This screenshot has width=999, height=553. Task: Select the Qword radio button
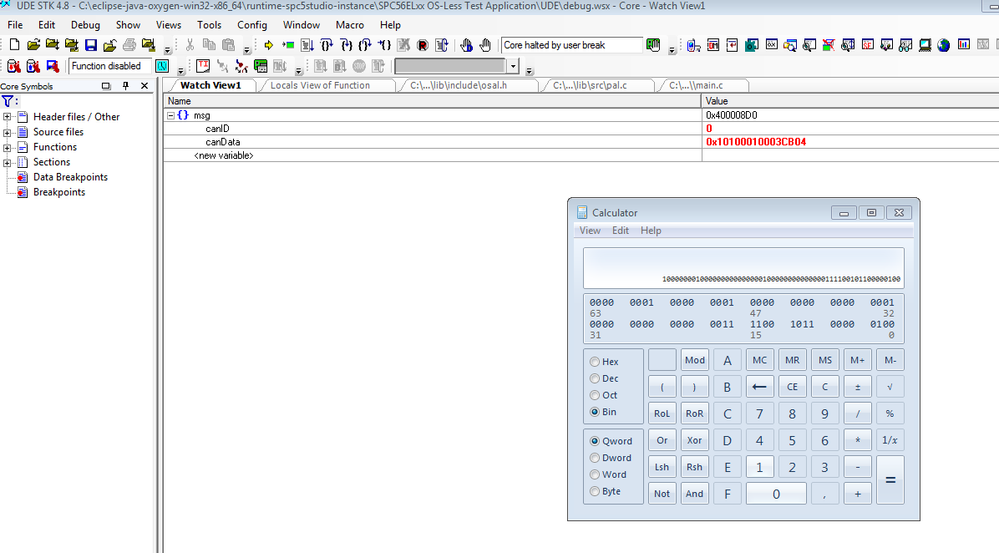594,441
